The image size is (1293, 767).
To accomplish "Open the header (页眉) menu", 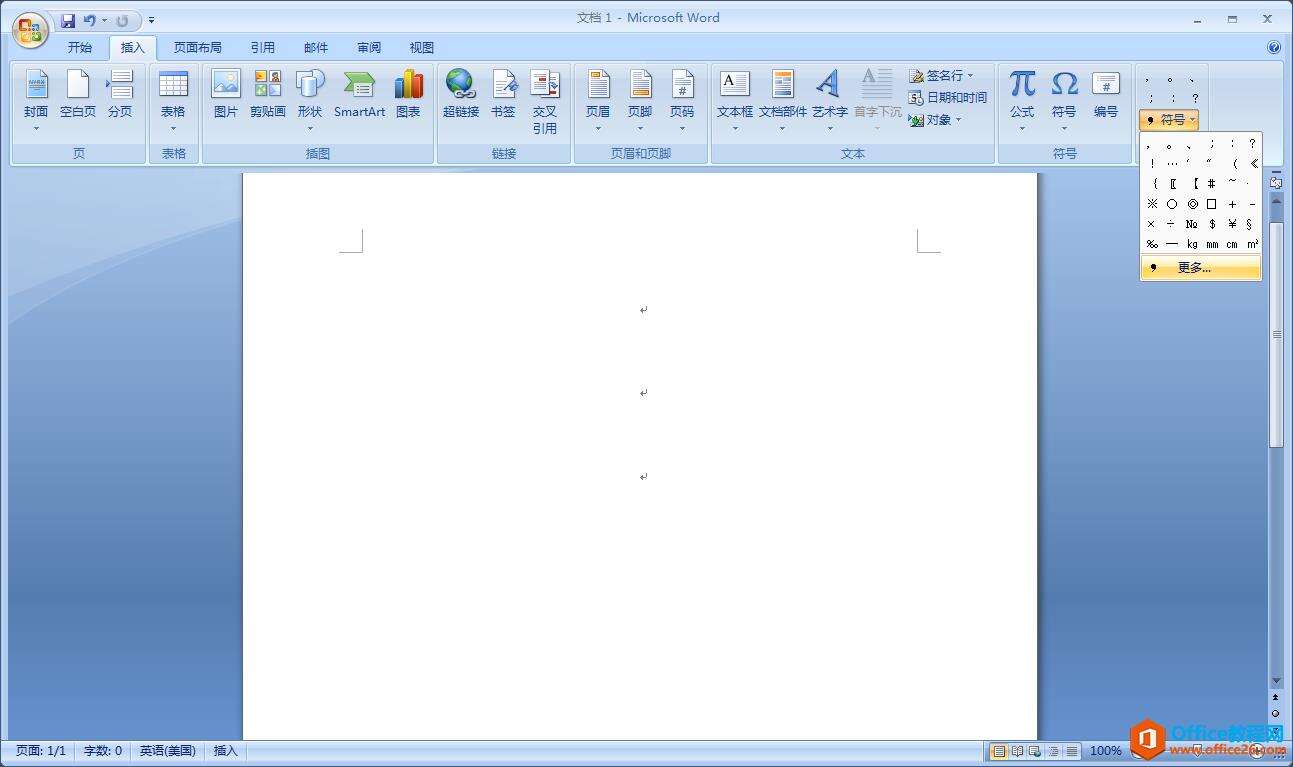I will click(598, 101).
